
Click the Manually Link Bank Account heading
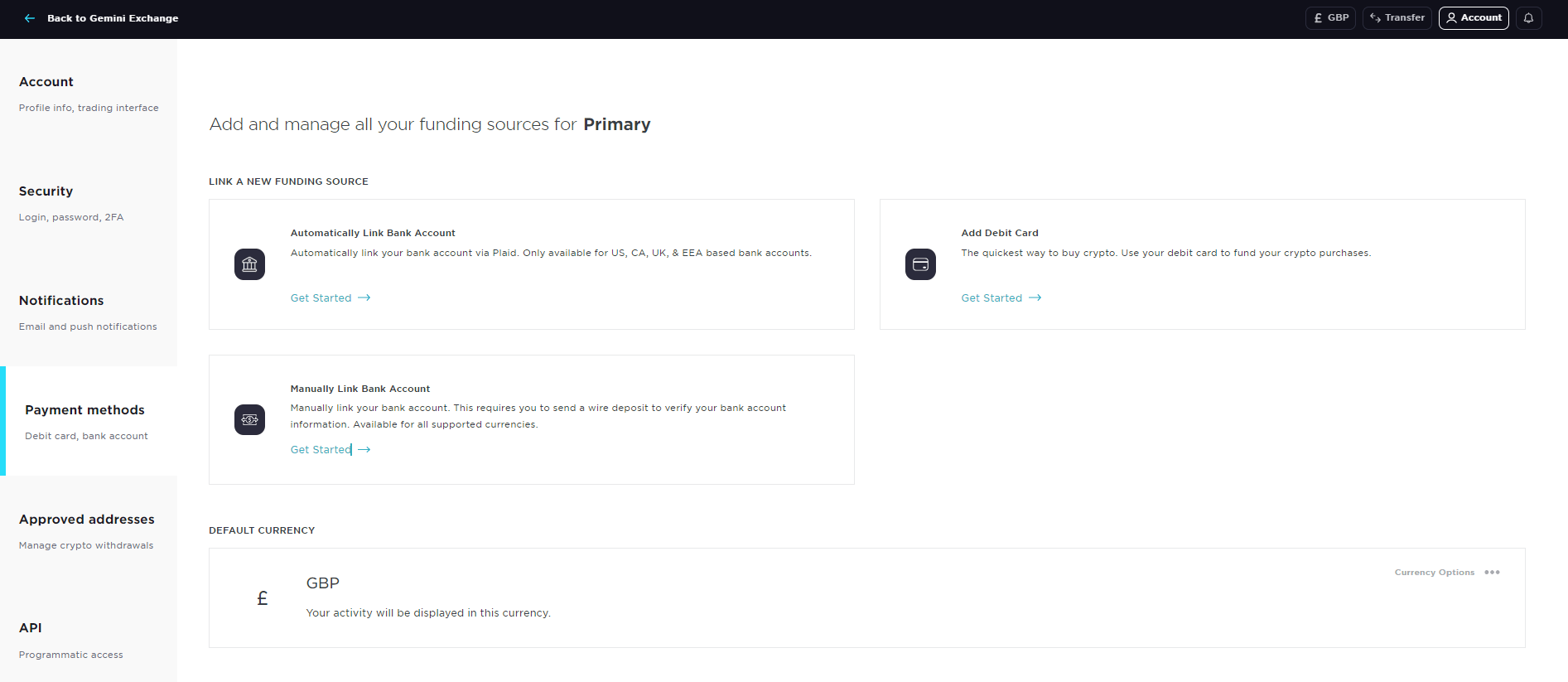coord(360,389)
